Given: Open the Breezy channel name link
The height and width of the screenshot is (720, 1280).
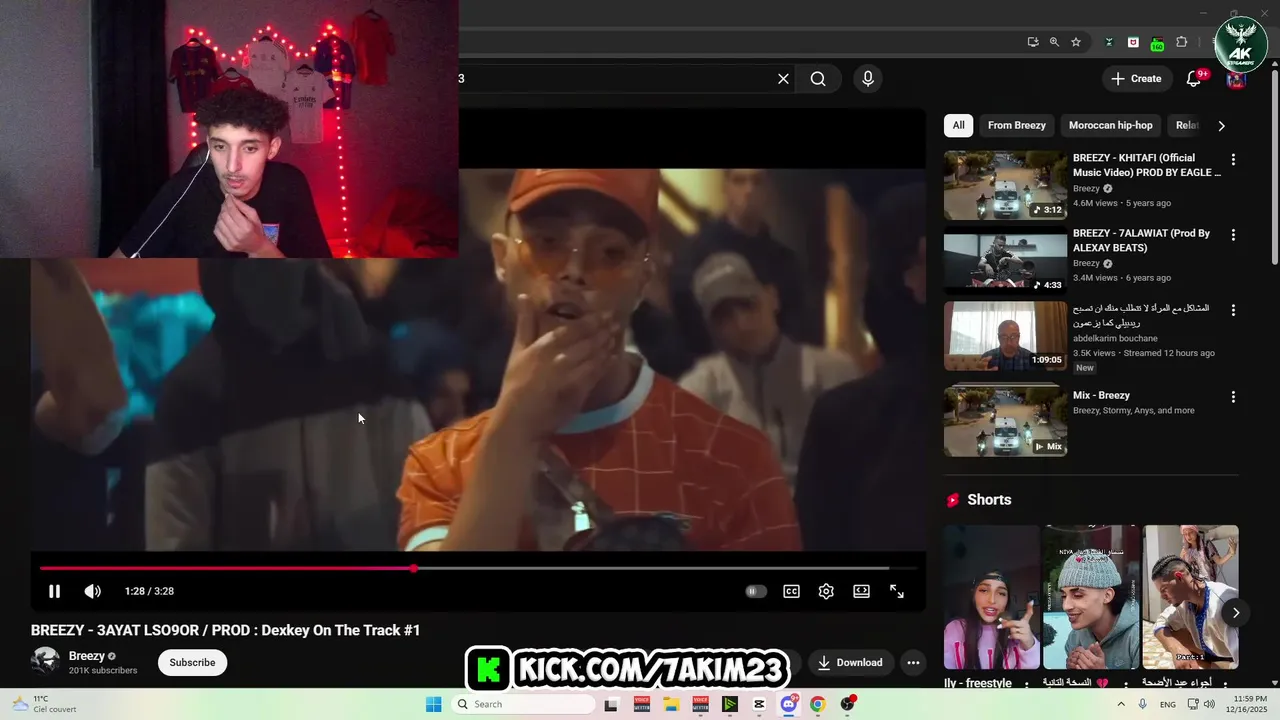Looking at the screenshot, I should coord(87,656).
